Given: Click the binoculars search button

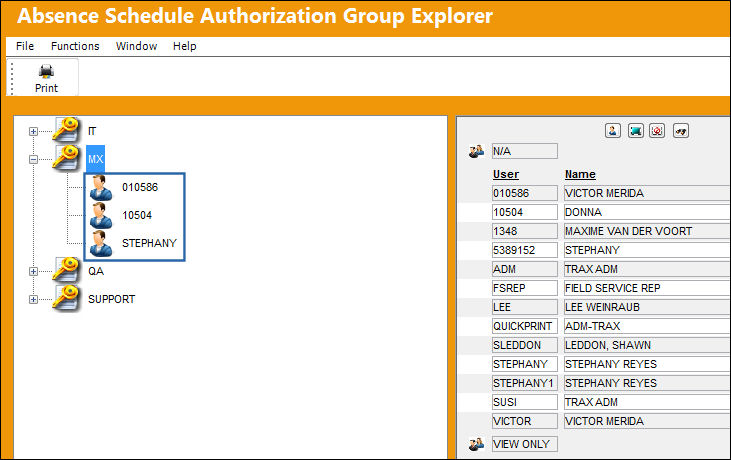Looking at the screenshot, I should [x=681, y=131].
